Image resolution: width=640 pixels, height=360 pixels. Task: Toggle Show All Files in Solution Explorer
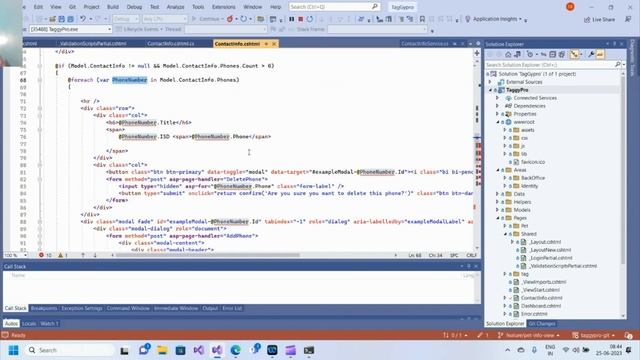(562, 54)
